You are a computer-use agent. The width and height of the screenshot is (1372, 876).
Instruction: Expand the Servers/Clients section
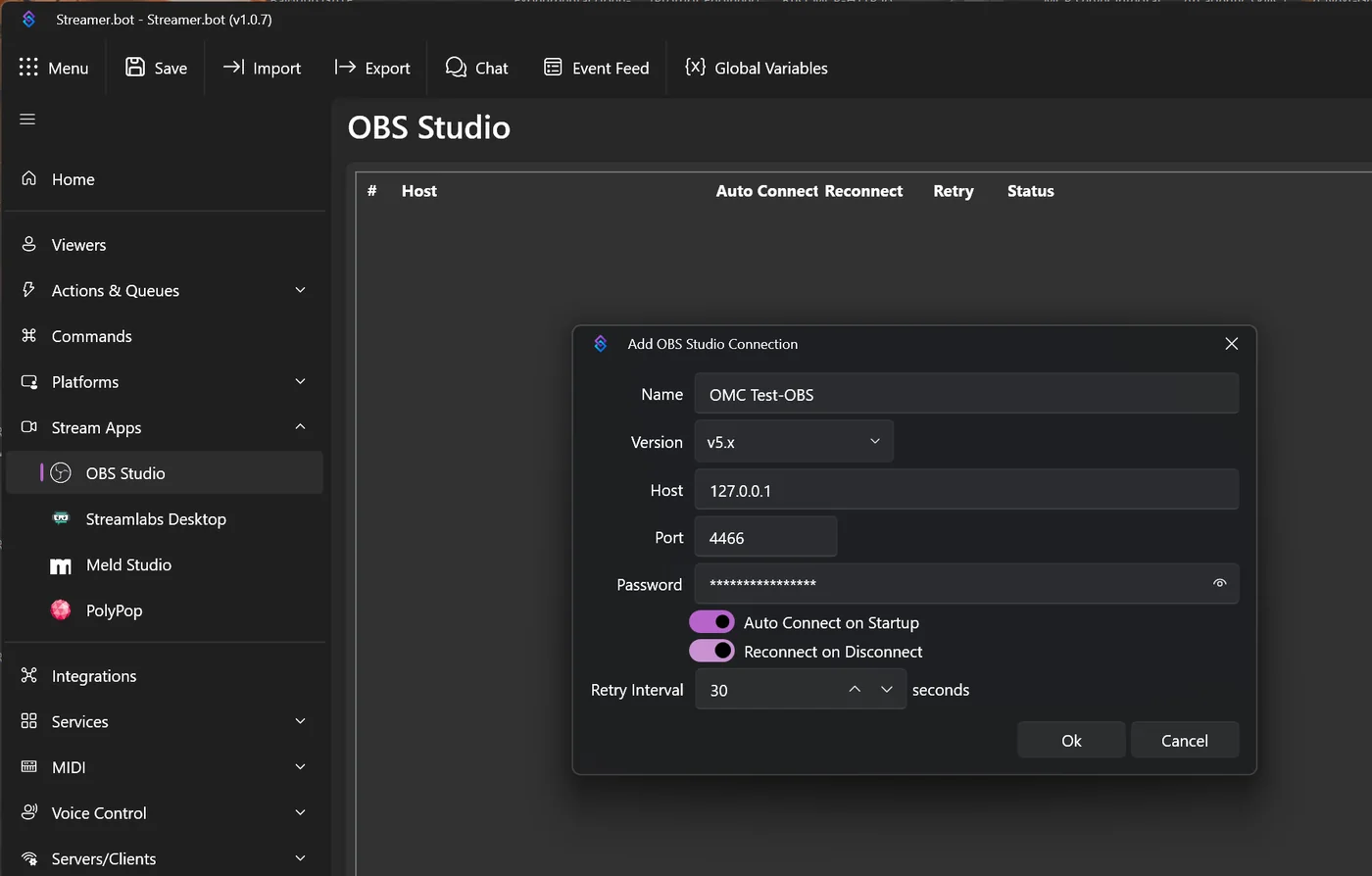click(x=300, y=858)
